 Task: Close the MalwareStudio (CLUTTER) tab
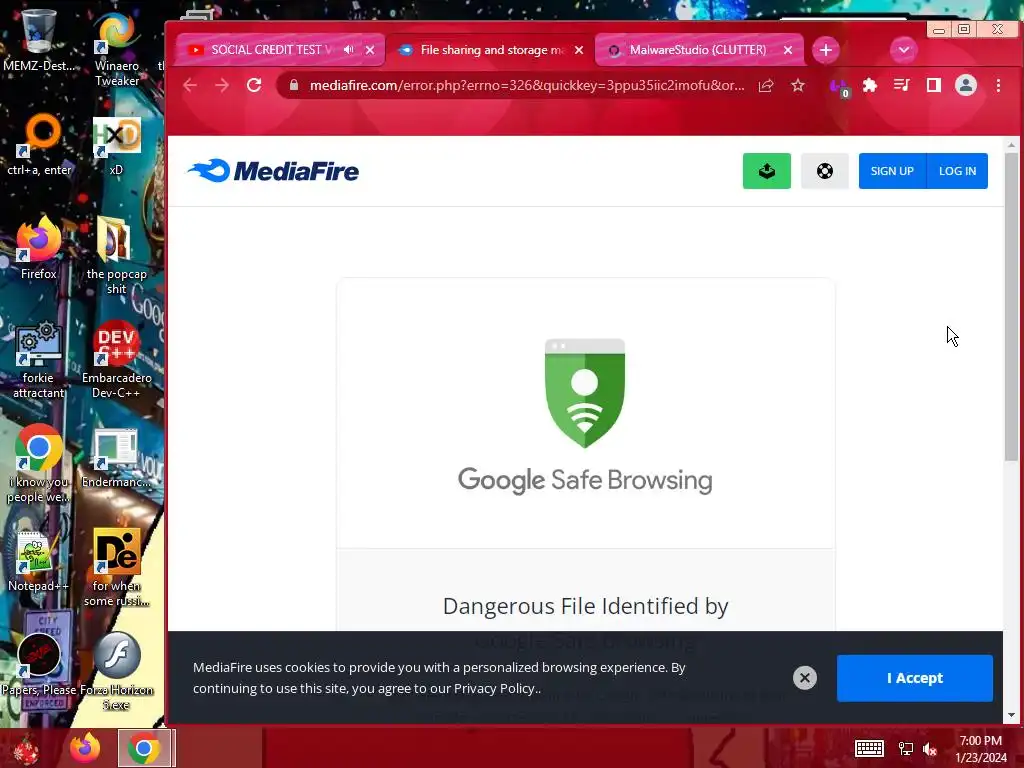click(788, 50)
